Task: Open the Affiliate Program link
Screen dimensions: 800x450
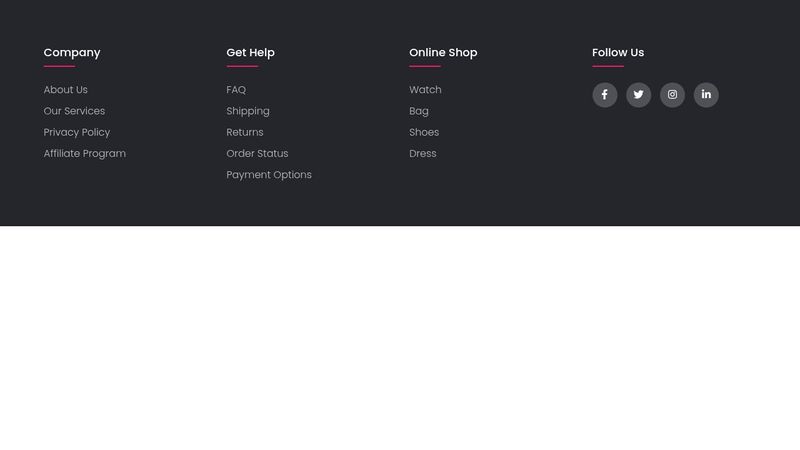Action: click(x=85, y=154)
